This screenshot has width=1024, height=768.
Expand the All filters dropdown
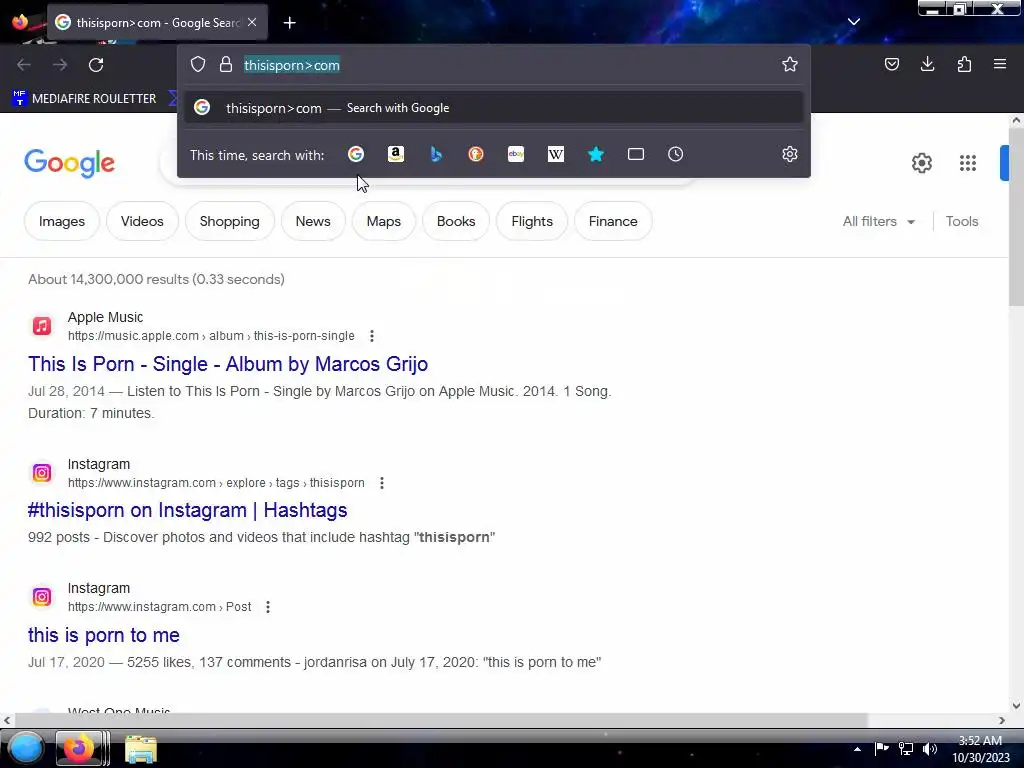click(878, 221)
